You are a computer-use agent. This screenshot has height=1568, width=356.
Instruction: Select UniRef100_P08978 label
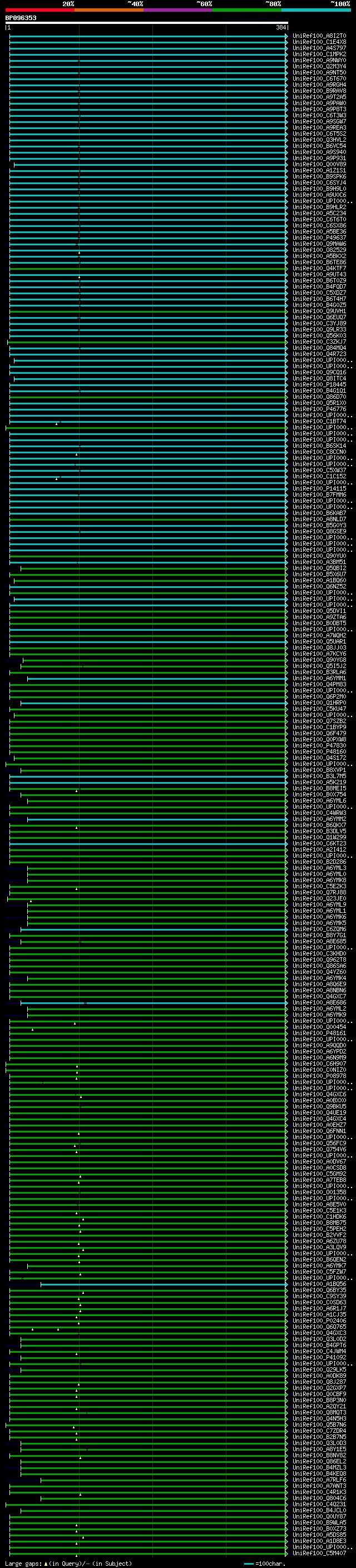[x=319, y=1076]
